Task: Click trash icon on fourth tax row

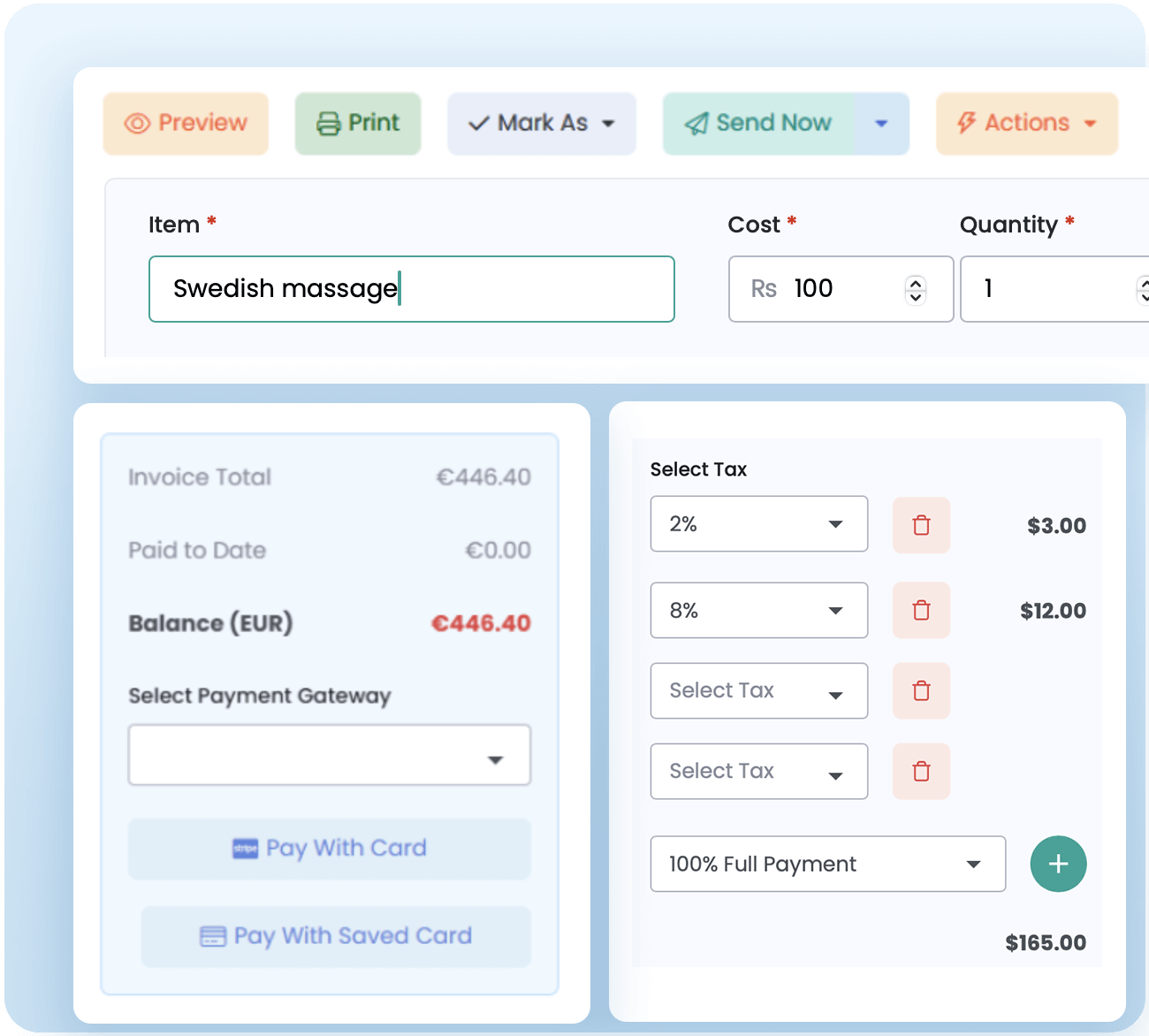Action: (x=921, y=771)
